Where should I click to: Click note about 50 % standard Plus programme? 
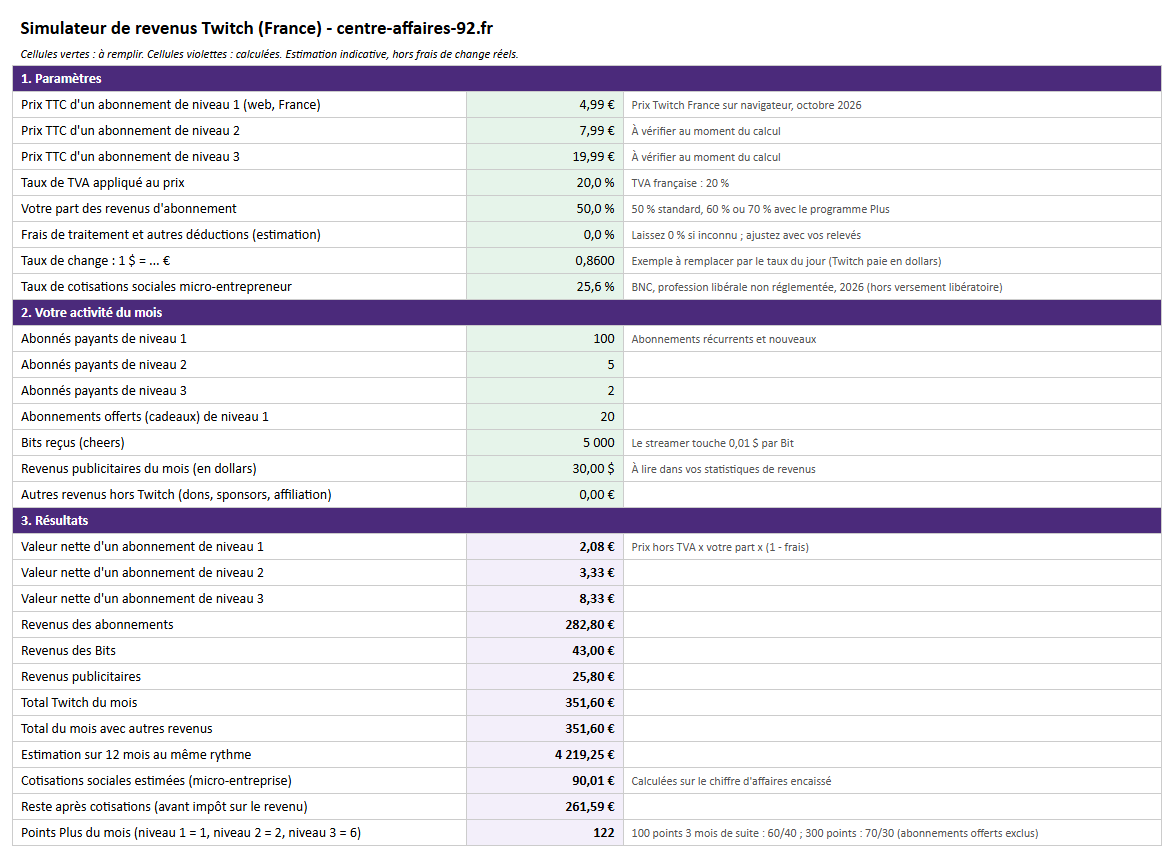point(761,209)
